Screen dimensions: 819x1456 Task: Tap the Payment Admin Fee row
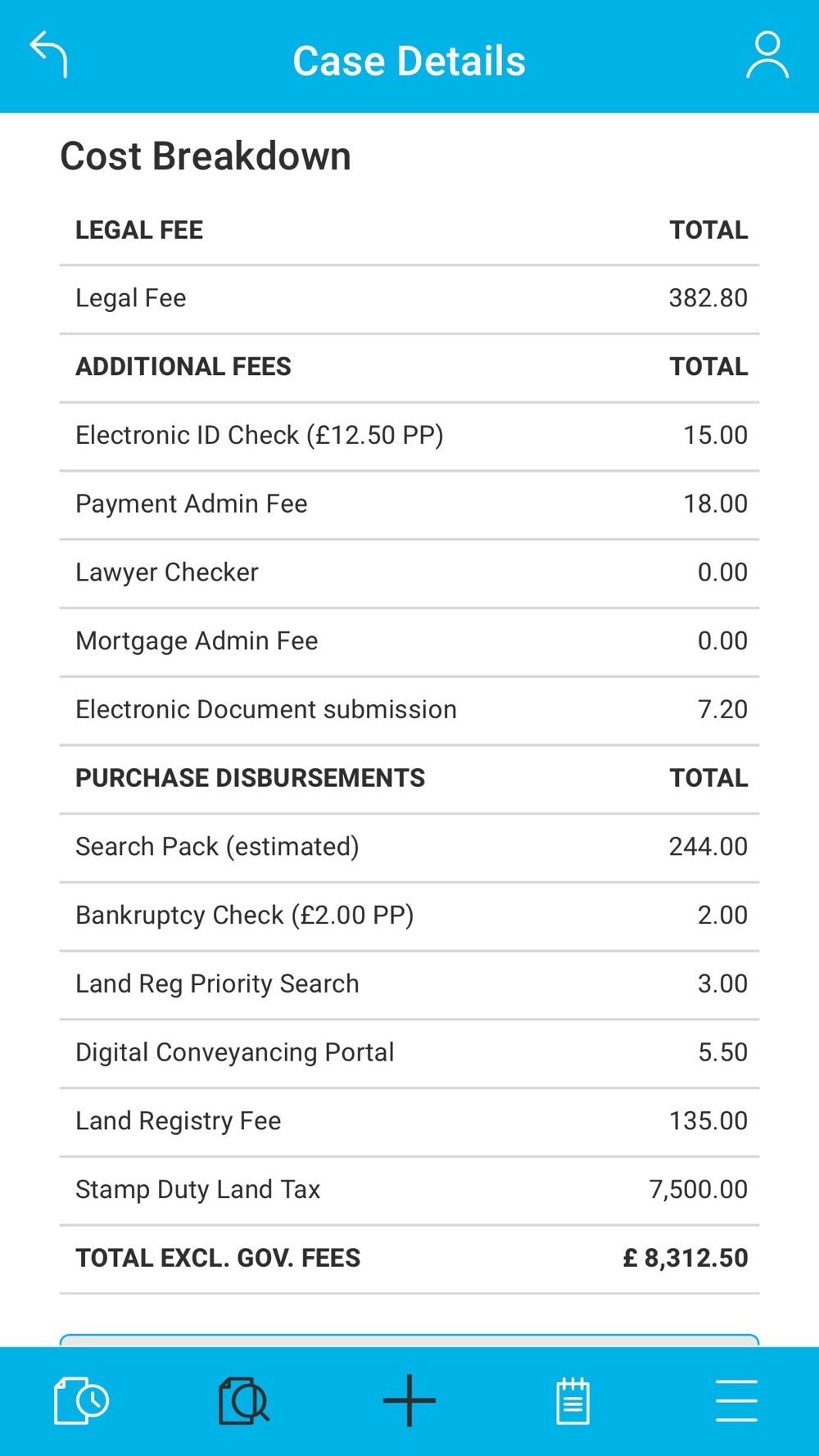pyautogui.click(x=409, y=504)
